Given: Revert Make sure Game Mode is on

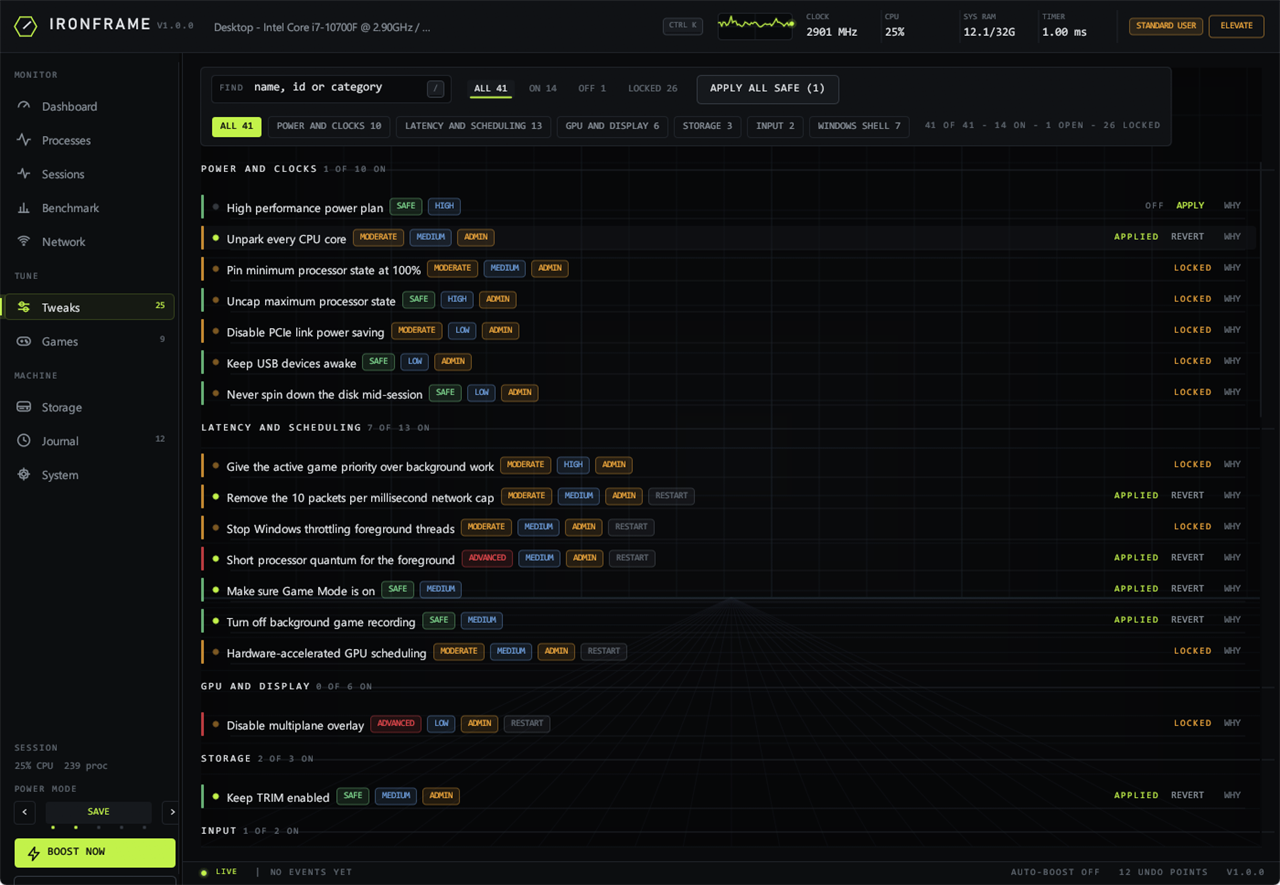Looking at the screenshot, I should (x=1187, y=589).
